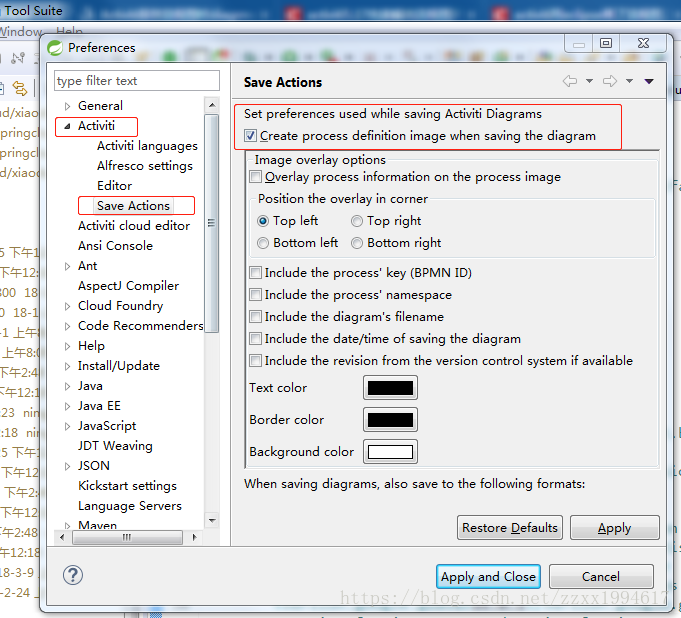Expand the Cloud Foundry tree node

tap(67, 306)
